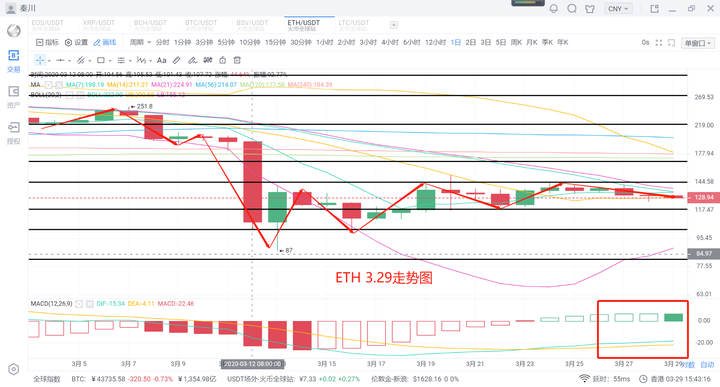Click the 全球指数 status bar label

[x=47, y=379]
